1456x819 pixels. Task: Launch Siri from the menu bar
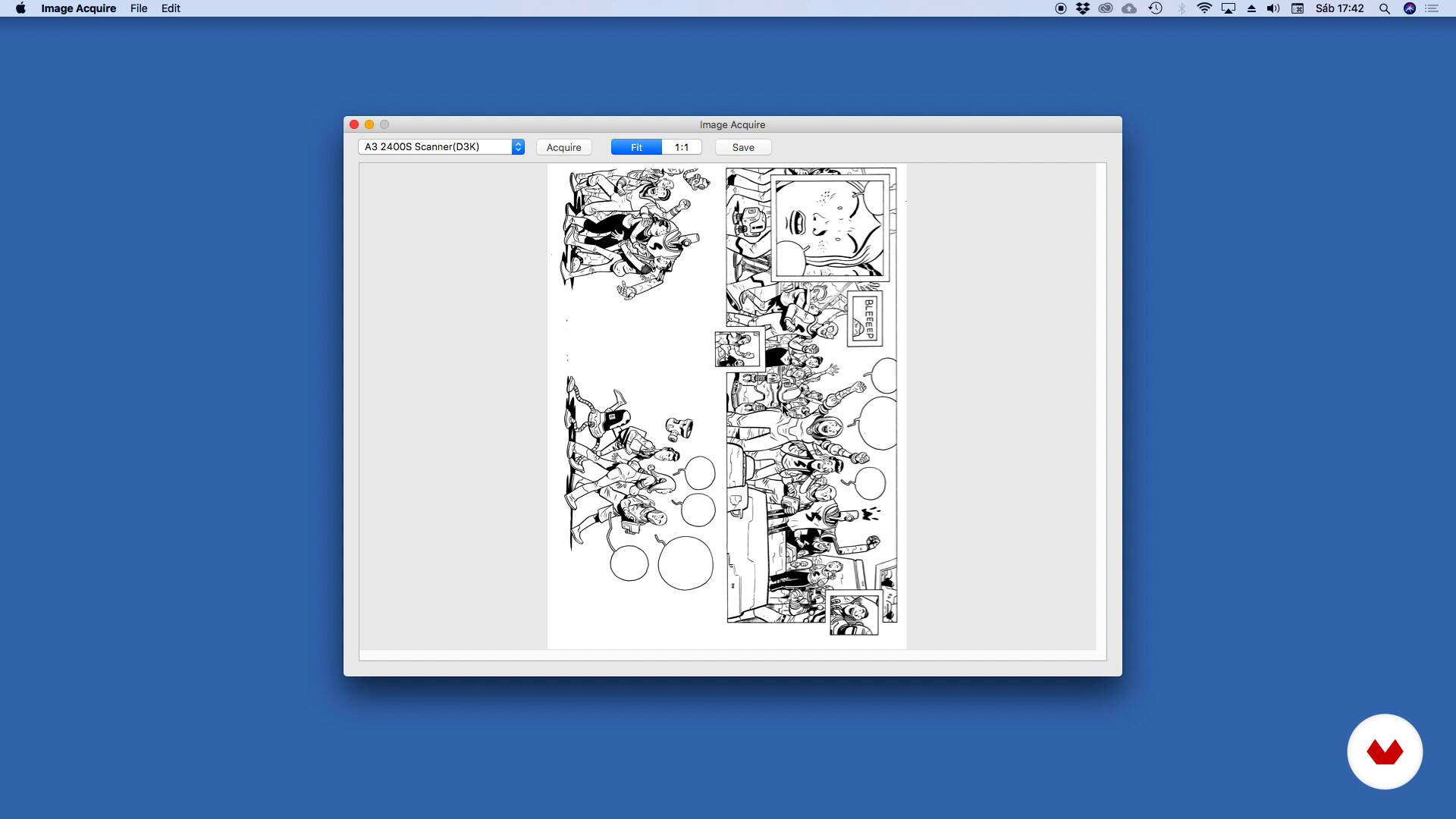[x=1410, y=8]
